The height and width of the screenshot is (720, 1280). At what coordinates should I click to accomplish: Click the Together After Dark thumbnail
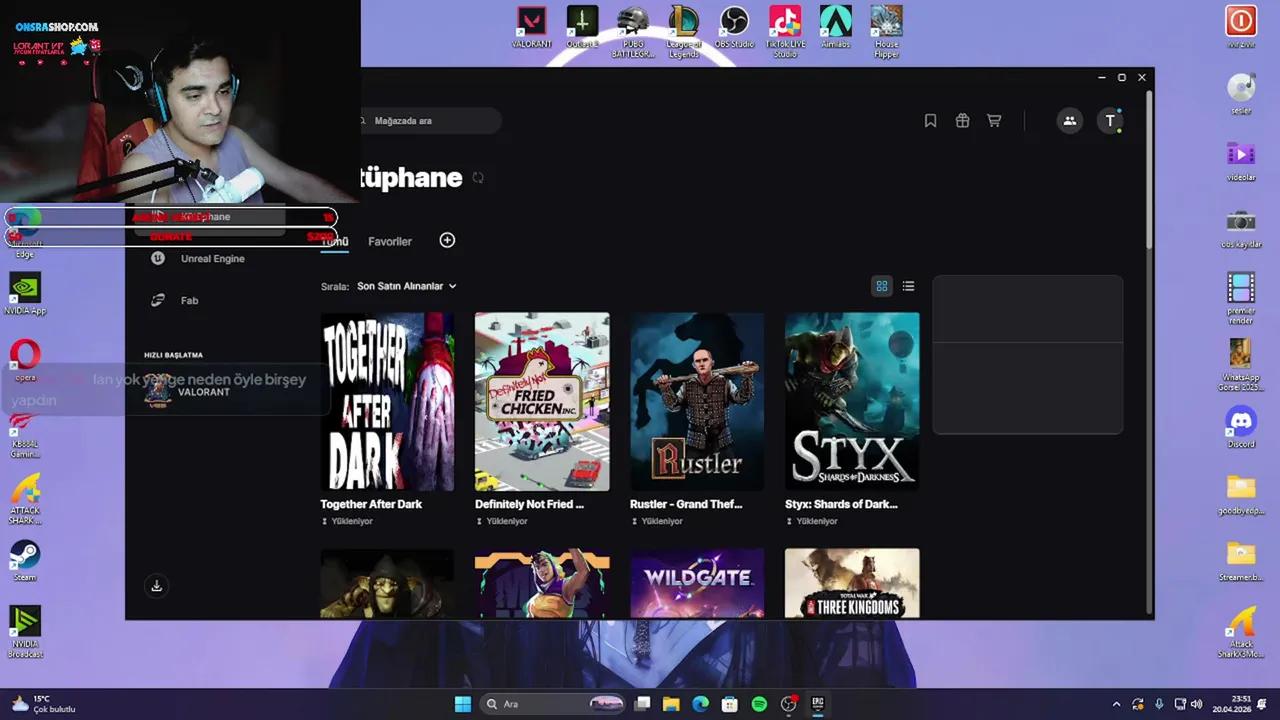pyautogui.click(x=387, y=402)
